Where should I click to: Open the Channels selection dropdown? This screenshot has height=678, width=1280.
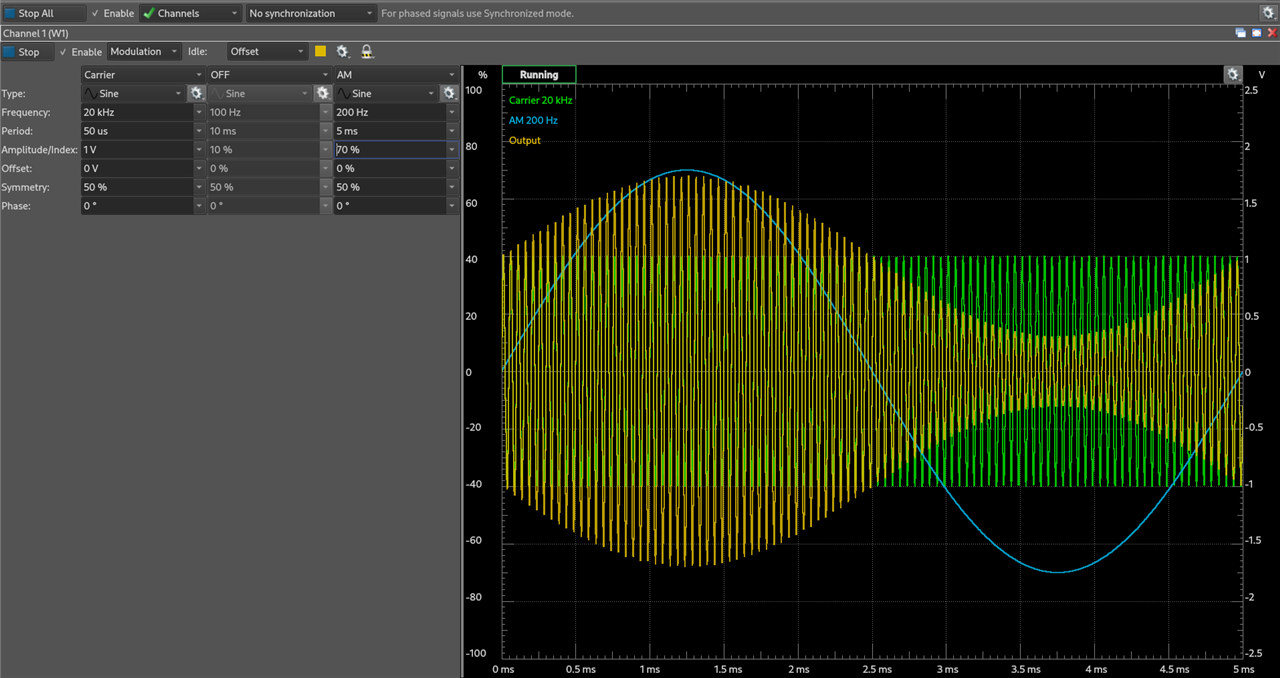click(x=190, y=14)
